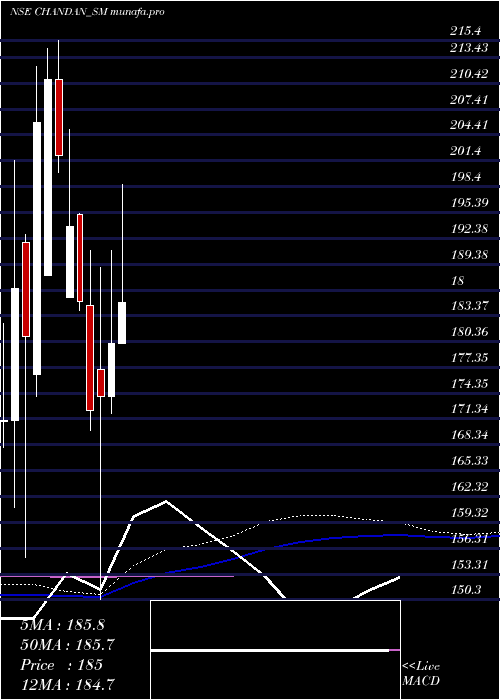500x700 pixels.
Task: Select the Price : 185 readout
Action: (x=62, y=665)
